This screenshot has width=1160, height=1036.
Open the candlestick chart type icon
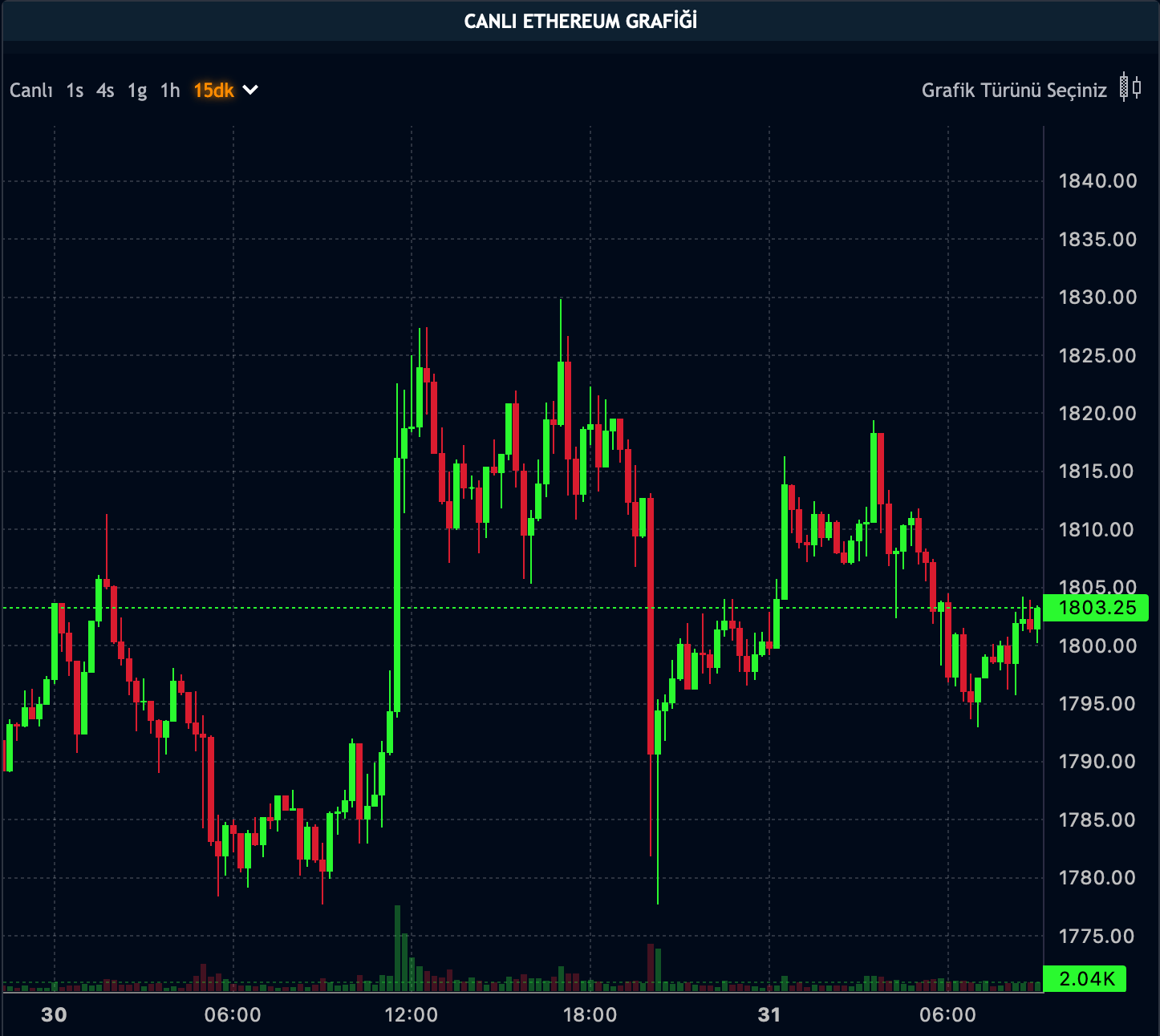click(x=1130, y=87)
